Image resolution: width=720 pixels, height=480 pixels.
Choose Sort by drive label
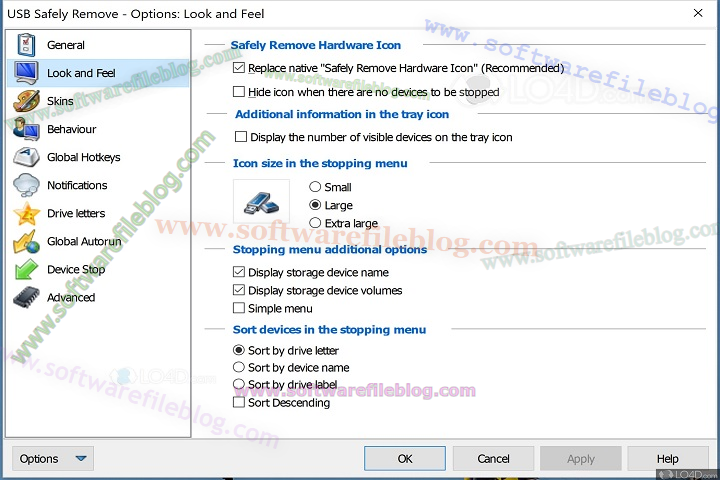point(239,384)
